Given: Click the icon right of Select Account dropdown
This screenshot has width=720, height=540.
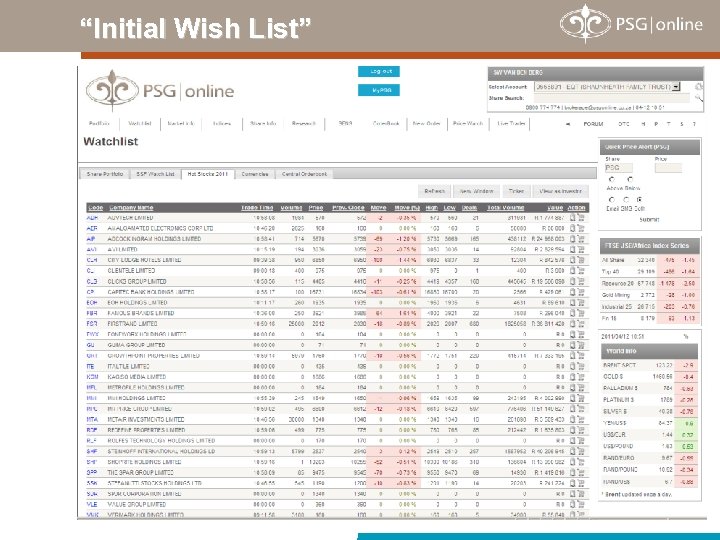Looking at the screenshot, I should coord(698,86).
